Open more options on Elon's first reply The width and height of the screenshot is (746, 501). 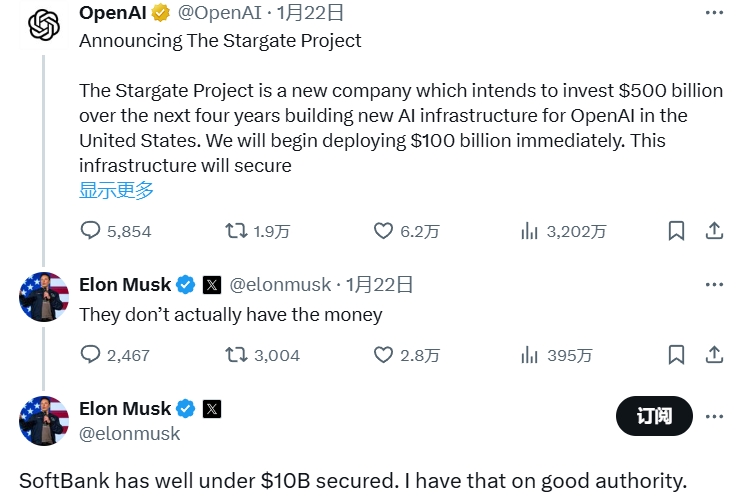tap(714, 285)
